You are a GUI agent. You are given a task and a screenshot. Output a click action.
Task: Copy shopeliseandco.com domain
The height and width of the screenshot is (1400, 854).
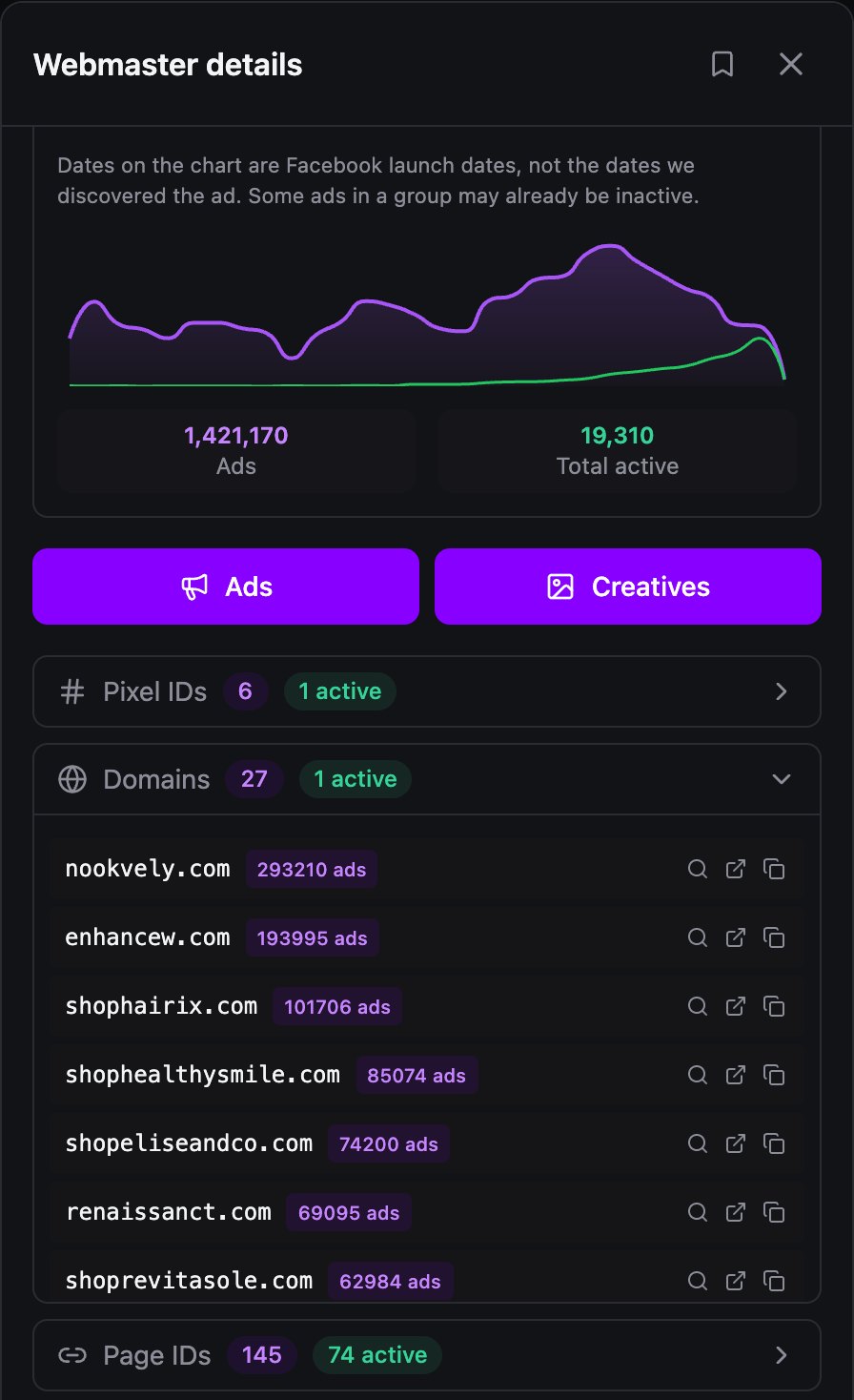[x=774, y=1143]
